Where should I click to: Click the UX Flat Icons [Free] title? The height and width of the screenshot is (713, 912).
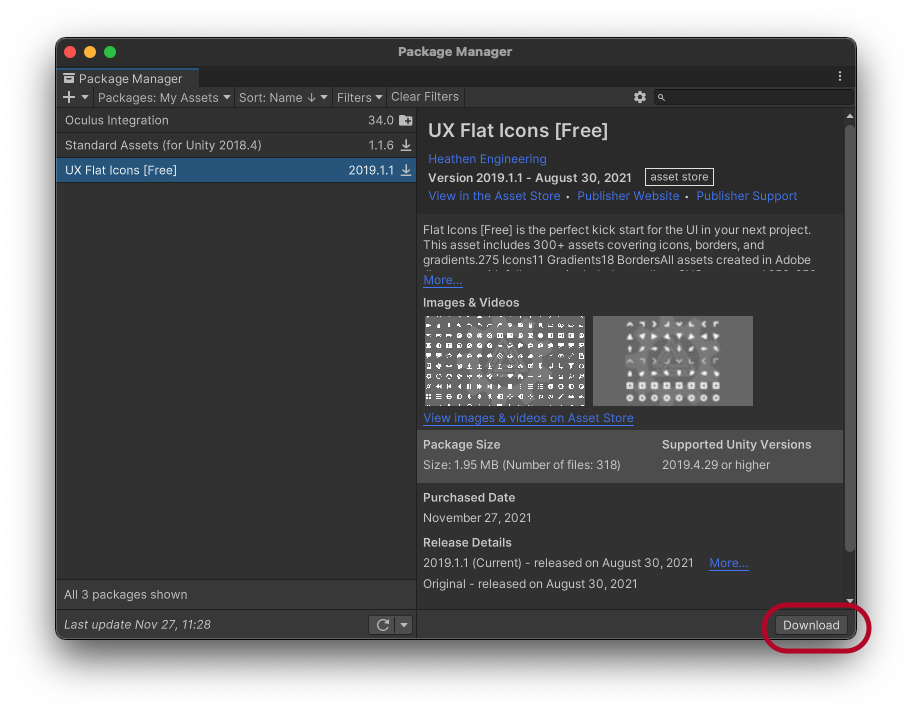click(x=518, y=130)
